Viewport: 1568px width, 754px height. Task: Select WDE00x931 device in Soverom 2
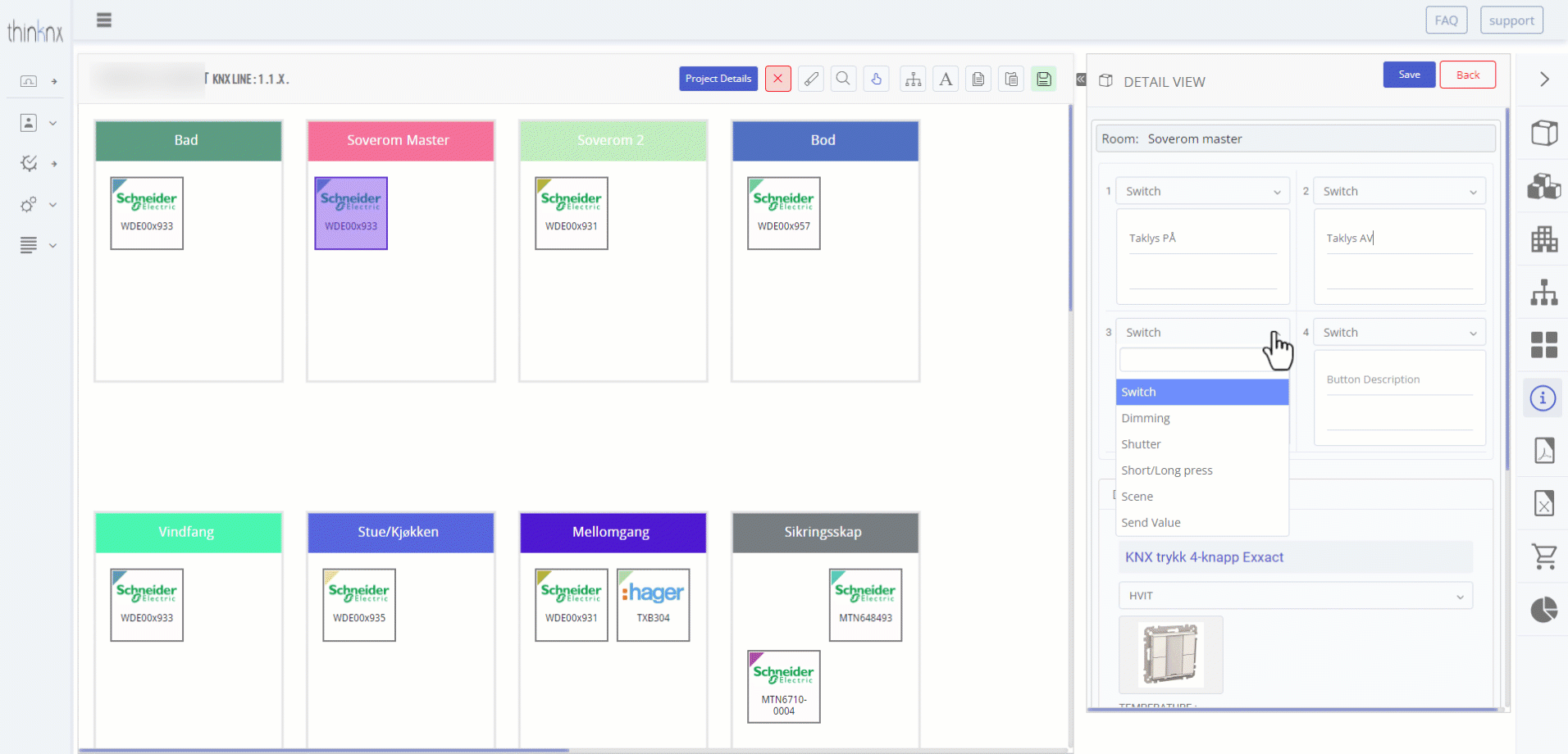pyautogui.click(x=572, y=213)
